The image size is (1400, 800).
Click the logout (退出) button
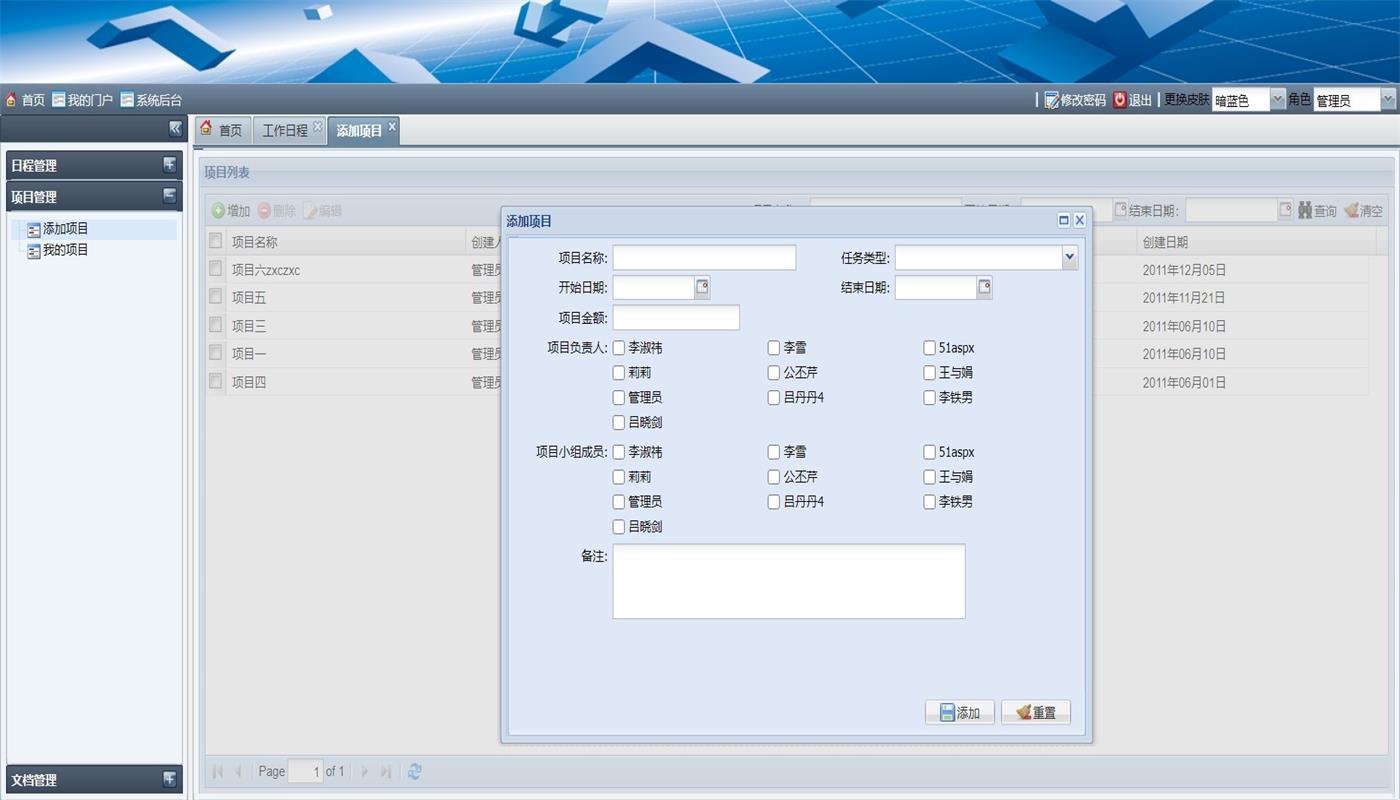point(1132,100)
